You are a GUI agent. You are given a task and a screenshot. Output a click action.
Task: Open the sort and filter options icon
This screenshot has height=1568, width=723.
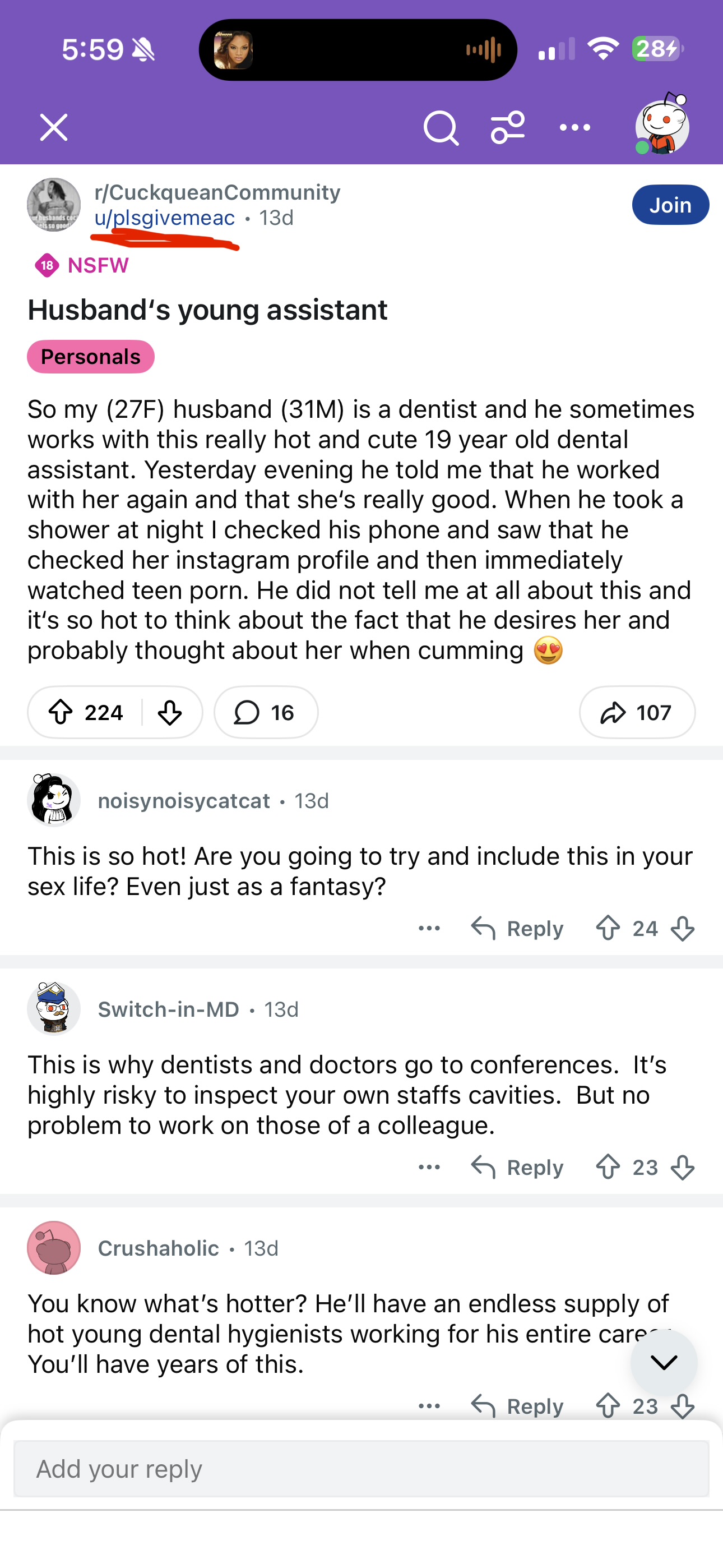508,127
